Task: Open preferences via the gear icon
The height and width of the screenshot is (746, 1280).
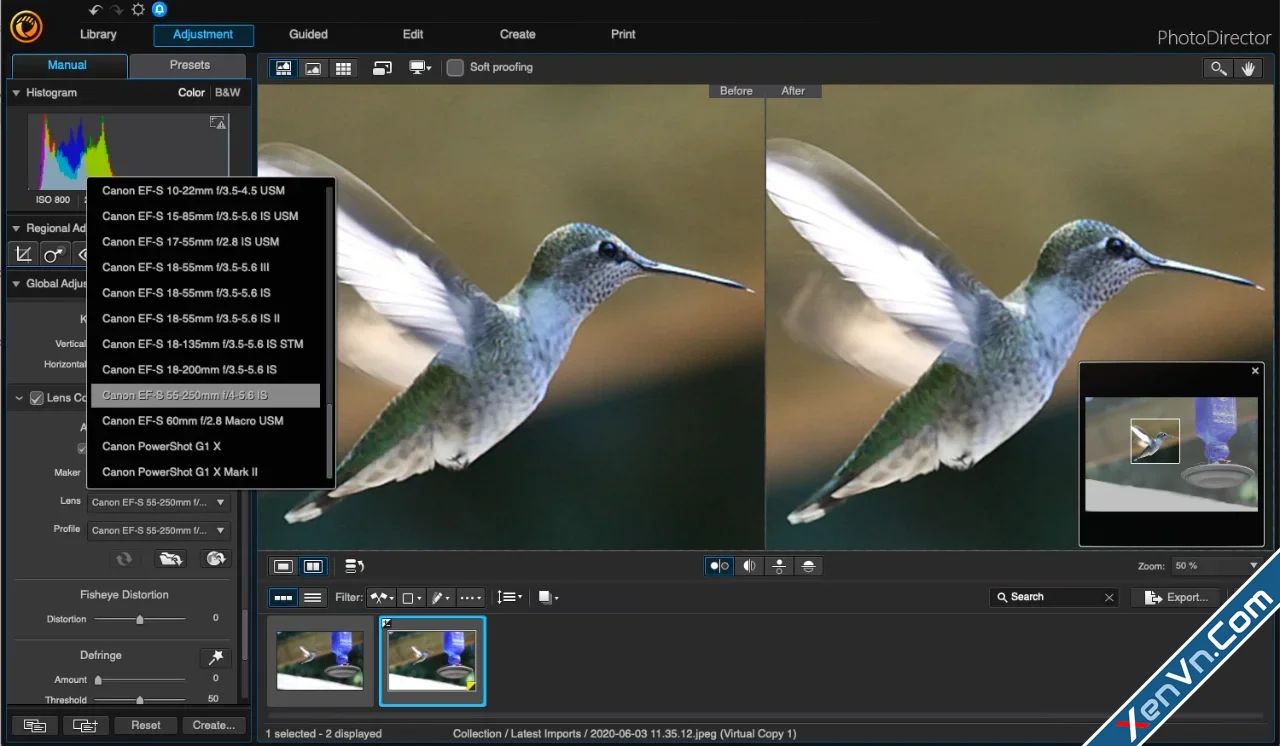Action: (x=138, y=10)
